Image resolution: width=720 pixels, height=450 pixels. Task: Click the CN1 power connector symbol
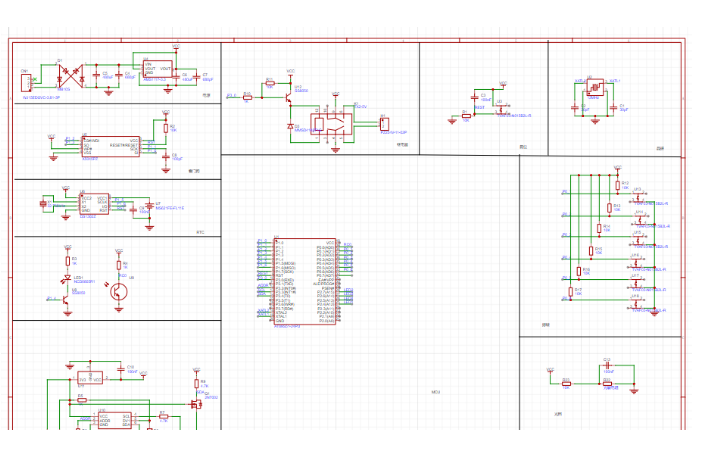tap(26, 83)
